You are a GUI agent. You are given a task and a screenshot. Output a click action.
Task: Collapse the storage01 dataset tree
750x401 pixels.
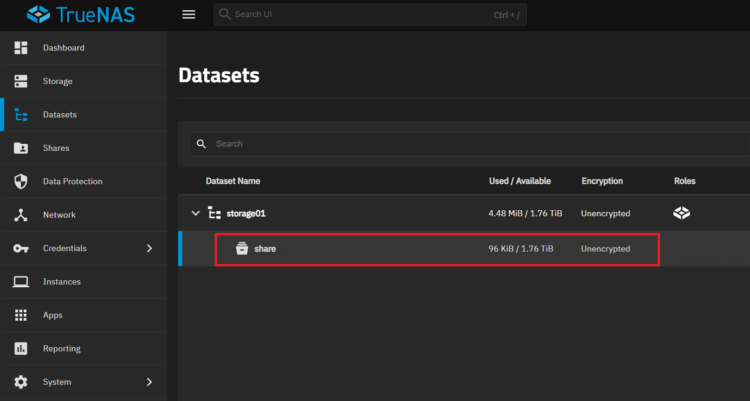tap(195, 213)
